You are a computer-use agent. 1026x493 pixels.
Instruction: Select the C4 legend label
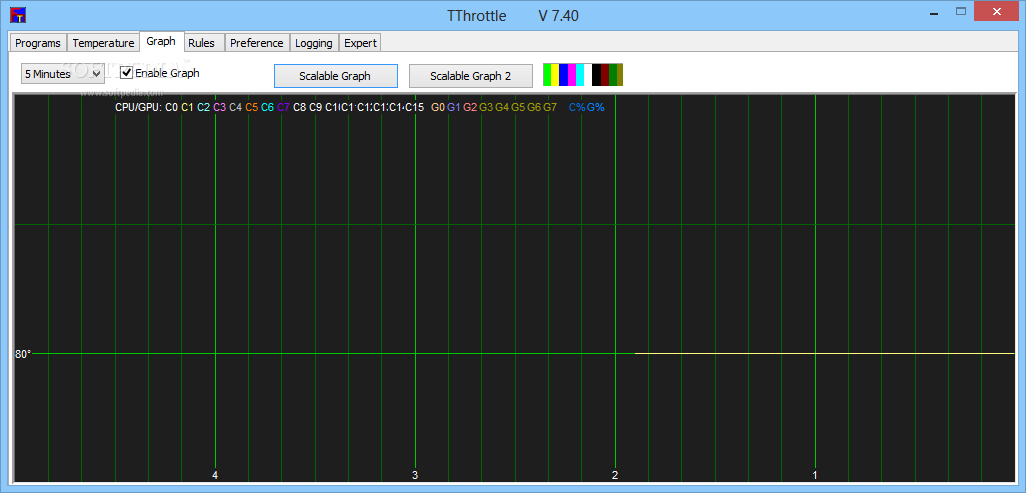[x=236, y=107]
